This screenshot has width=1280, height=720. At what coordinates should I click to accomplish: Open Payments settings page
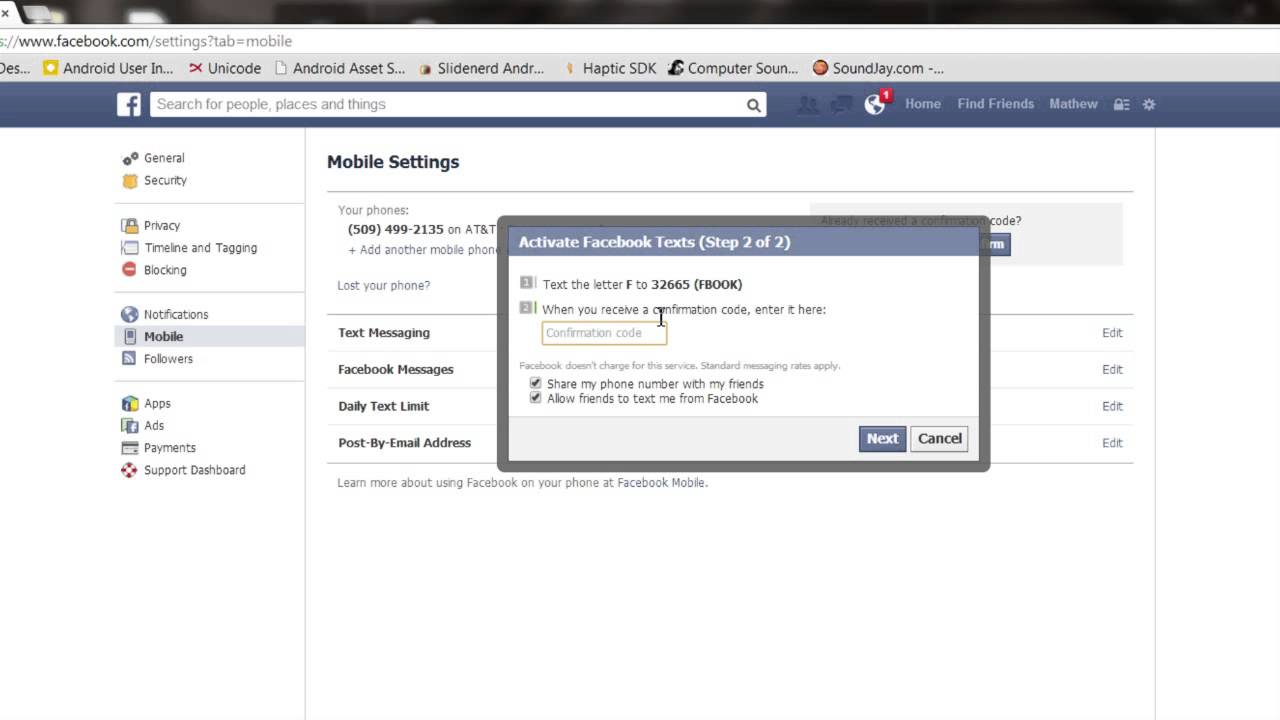(170, 448)
